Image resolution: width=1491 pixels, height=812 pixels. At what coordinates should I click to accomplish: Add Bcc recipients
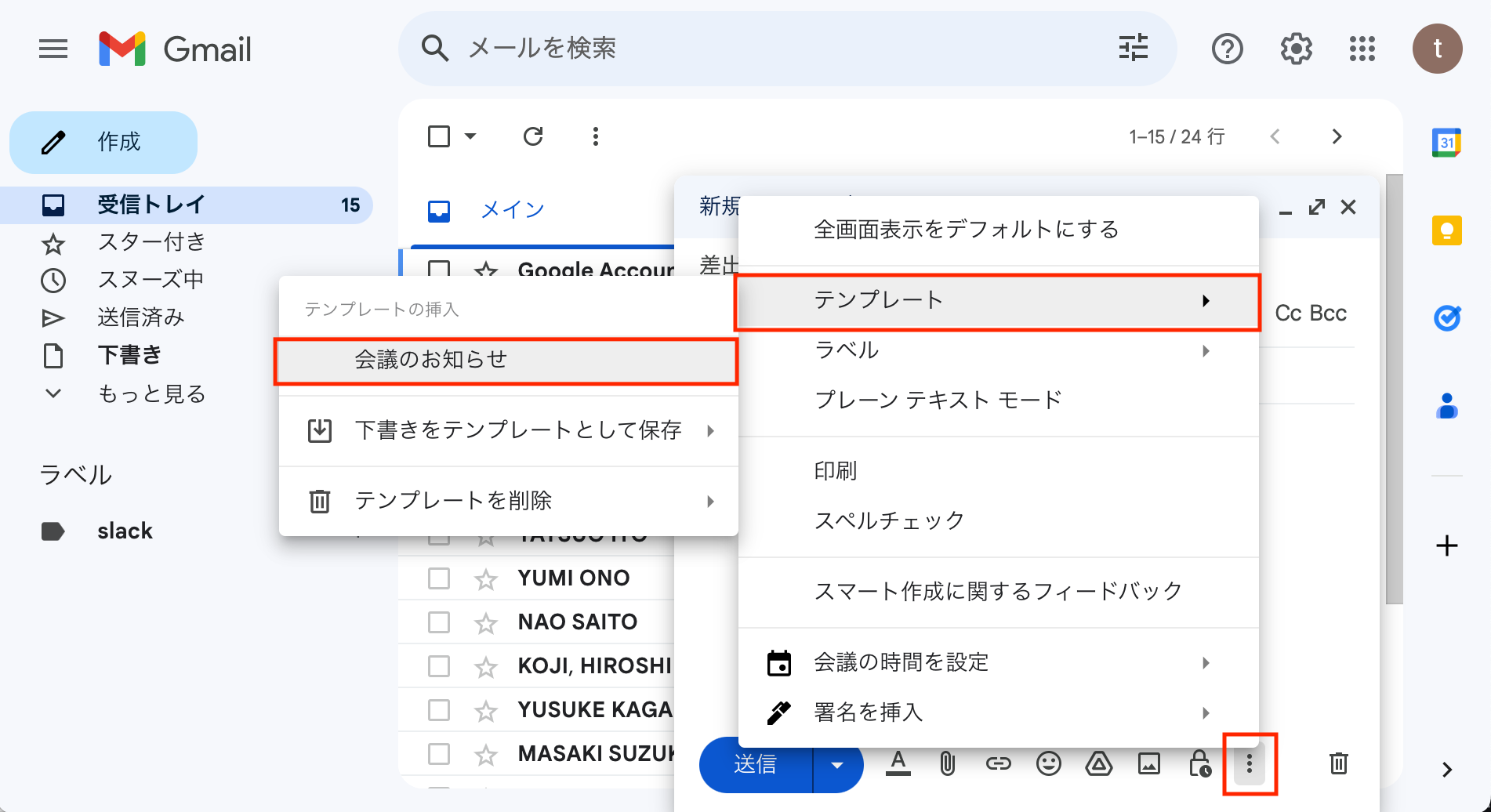[x=1328, y=314]
